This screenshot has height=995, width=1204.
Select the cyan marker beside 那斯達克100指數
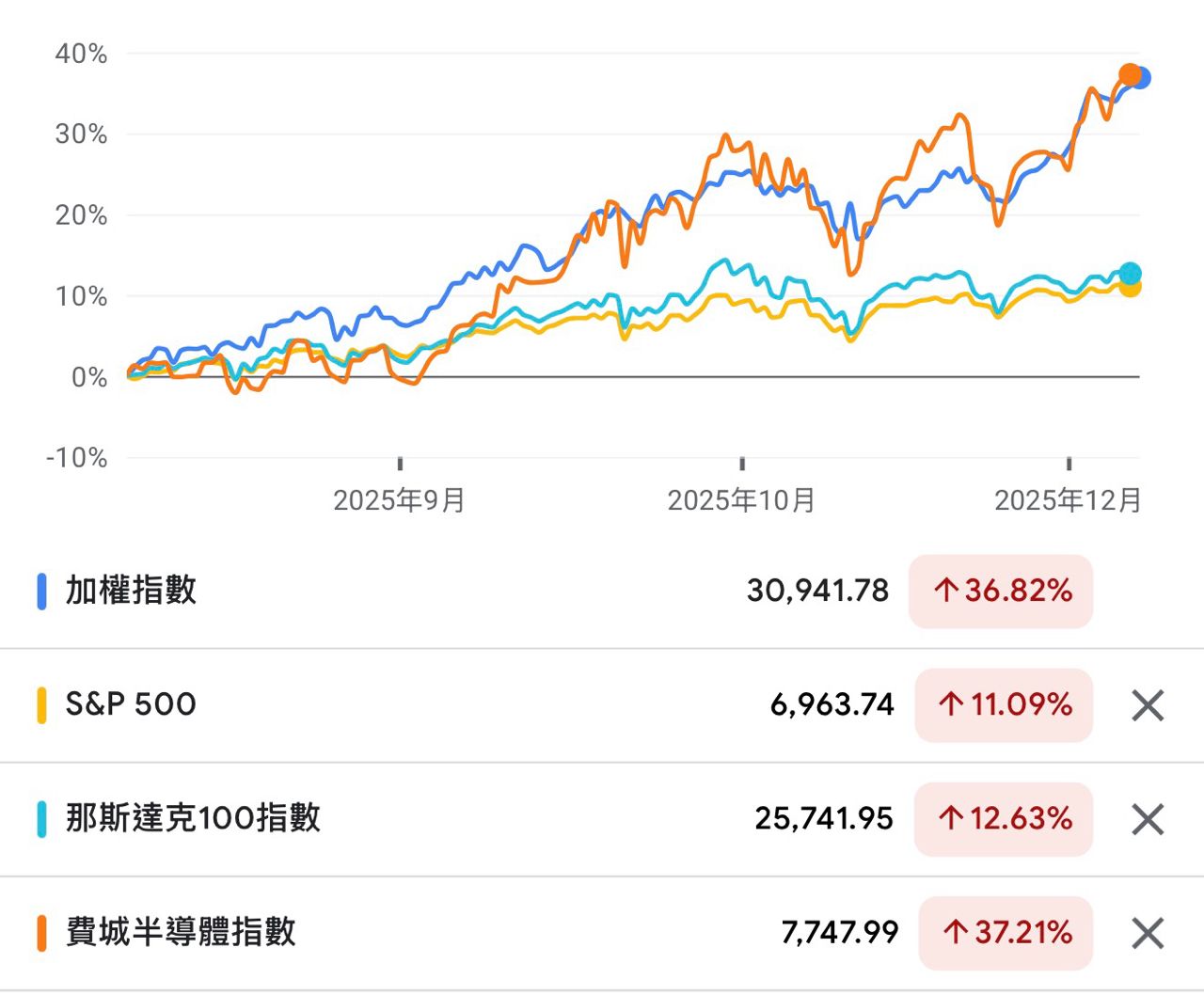click(41, 819)
